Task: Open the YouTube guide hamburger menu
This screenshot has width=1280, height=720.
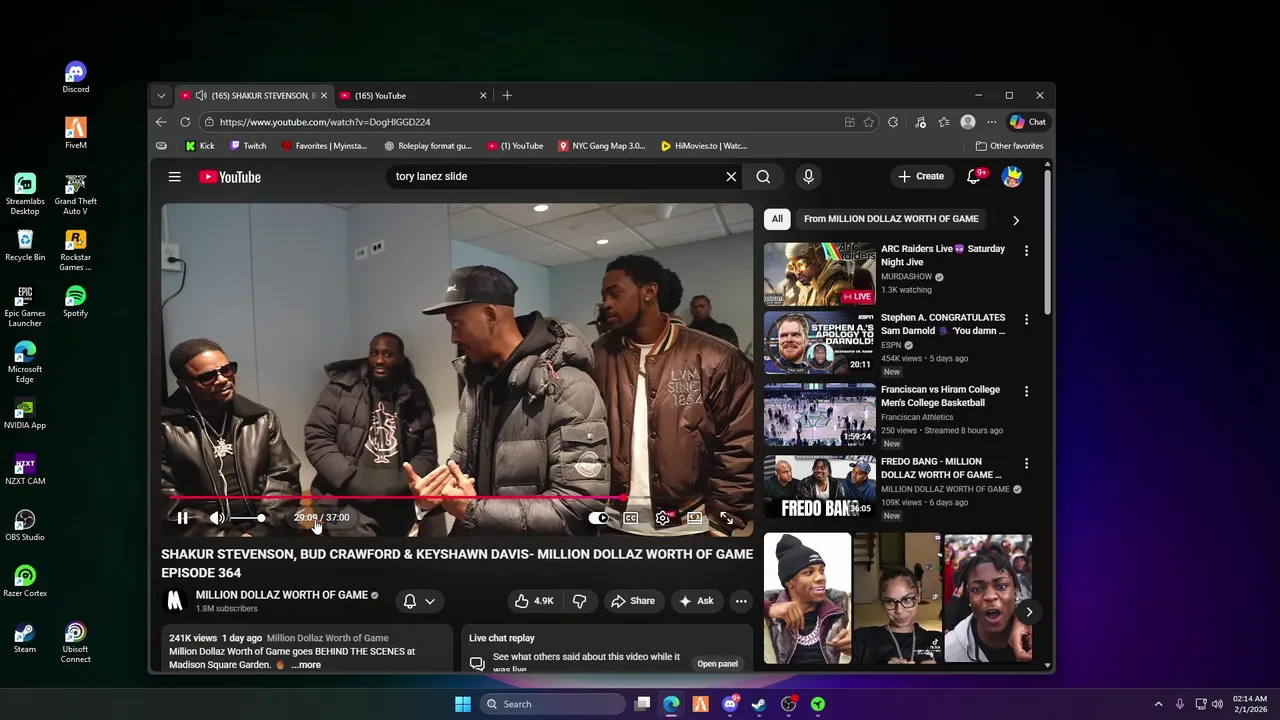Action: point(175,177)
